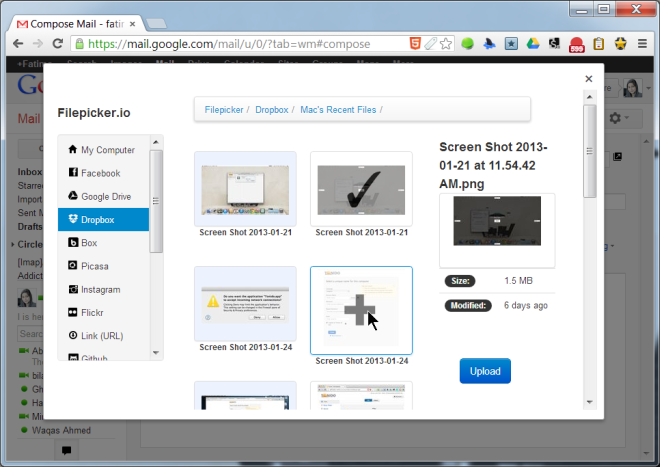Choose Facebook as file source

point(104,173)
